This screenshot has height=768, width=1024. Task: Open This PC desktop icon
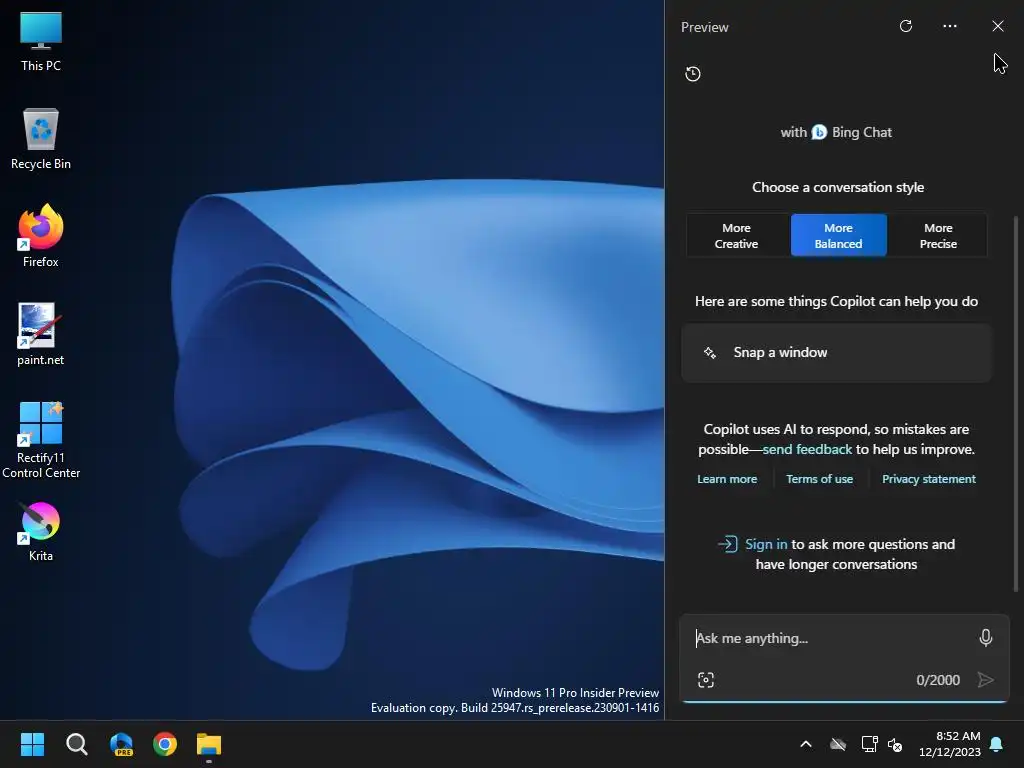point(40,42)
